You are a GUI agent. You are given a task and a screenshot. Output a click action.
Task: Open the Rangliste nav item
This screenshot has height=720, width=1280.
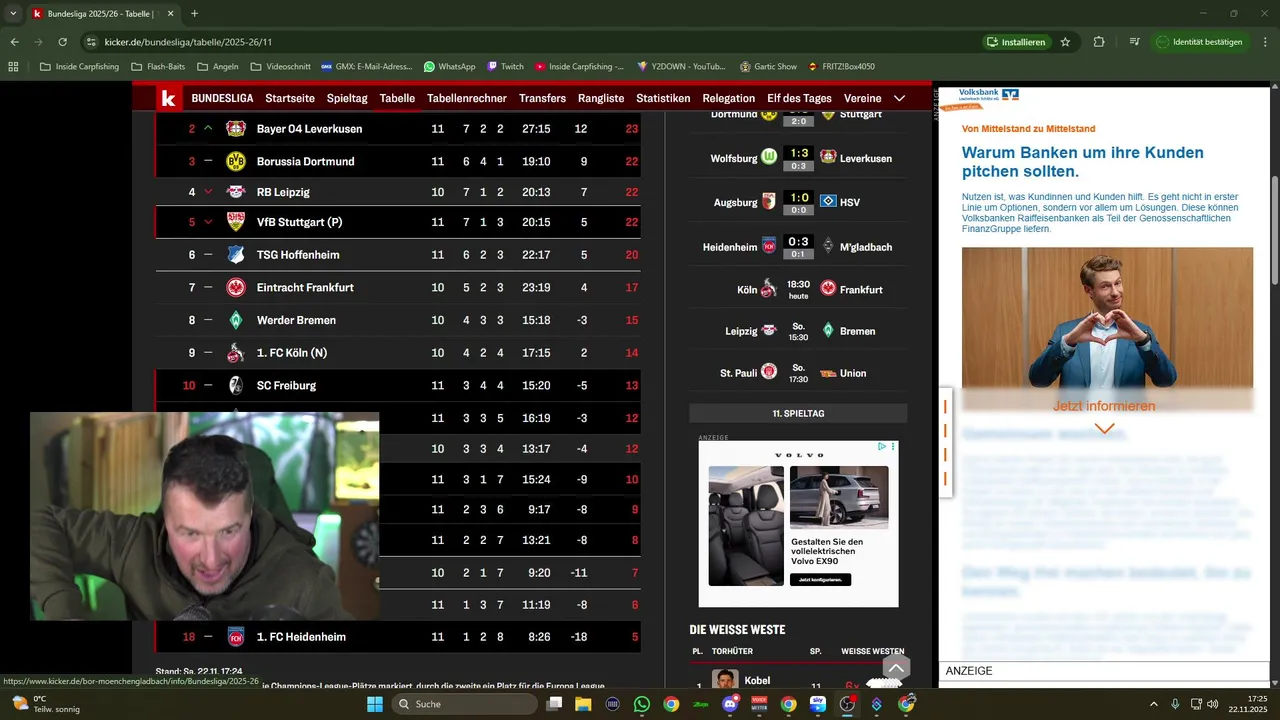coord(601,98)
